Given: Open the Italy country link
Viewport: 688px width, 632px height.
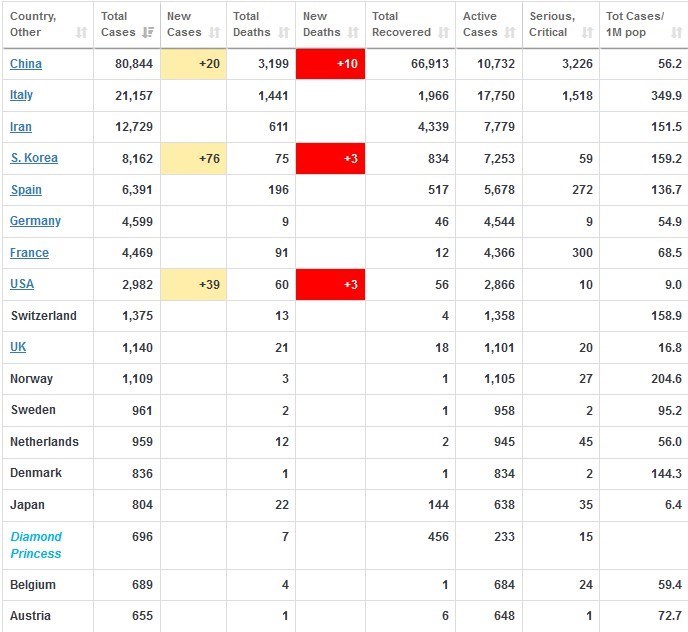Looking at the screenshot, I should tap(21, 95).
